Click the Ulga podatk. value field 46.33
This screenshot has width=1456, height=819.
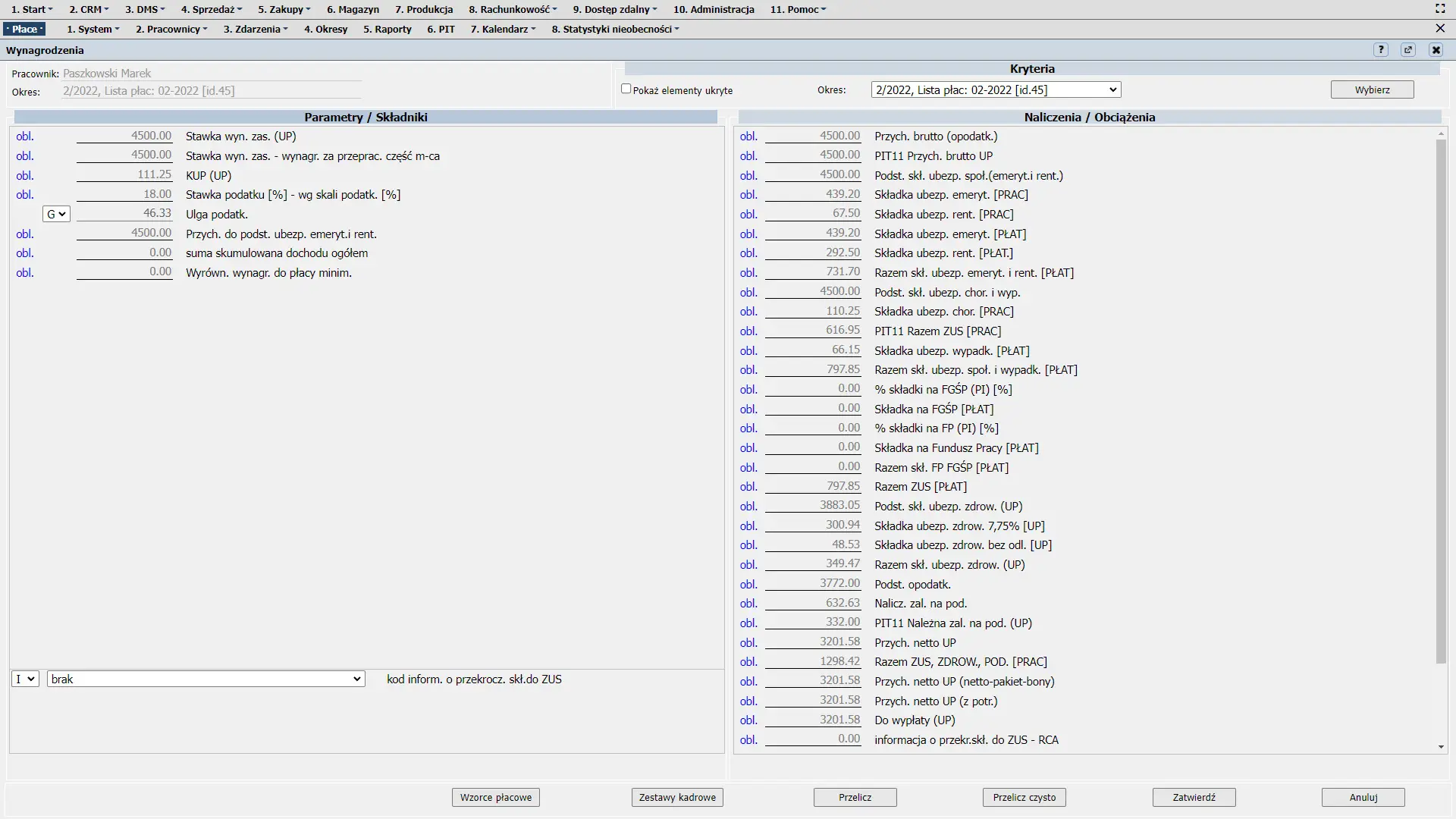pyautogui.click(x=124, y=214)
